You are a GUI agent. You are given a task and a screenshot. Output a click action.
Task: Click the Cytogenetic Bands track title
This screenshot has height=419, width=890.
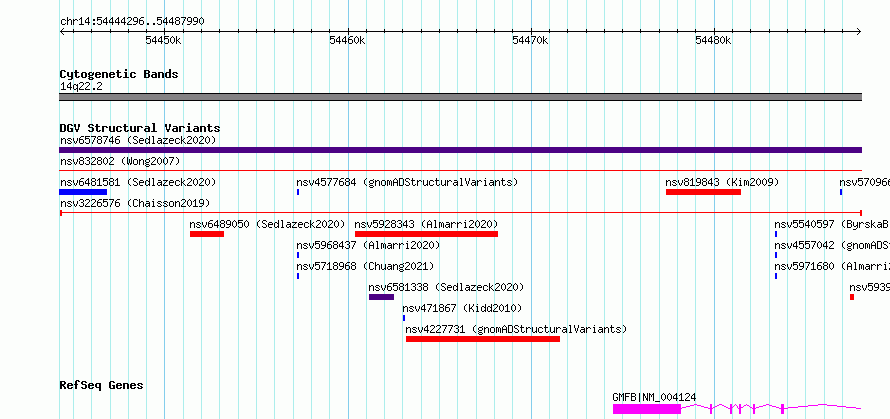point(119,74)
